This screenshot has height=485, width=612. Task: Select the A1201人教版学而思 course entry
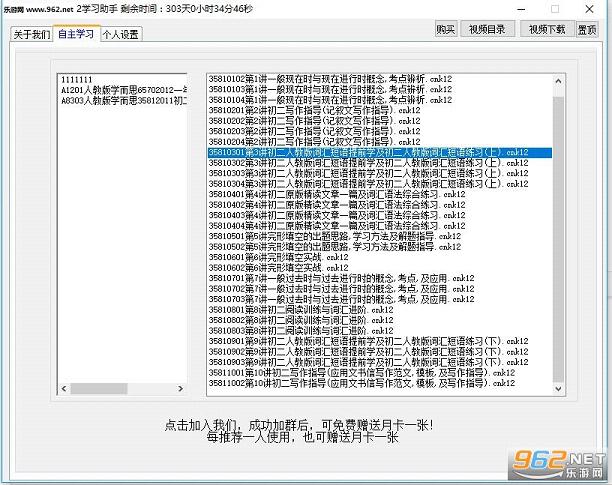coord(123,91)
